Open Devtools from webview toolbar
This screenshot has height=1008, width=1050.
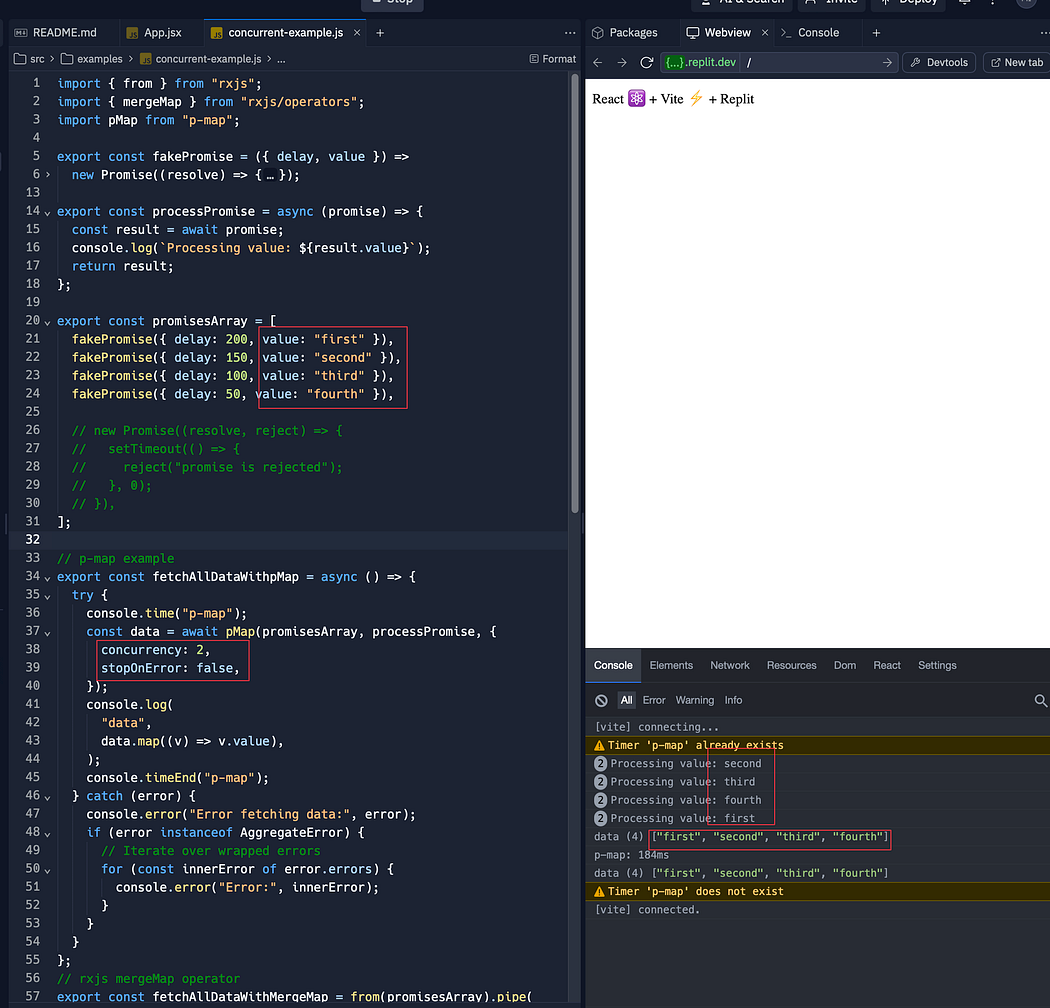pos(940,62)
